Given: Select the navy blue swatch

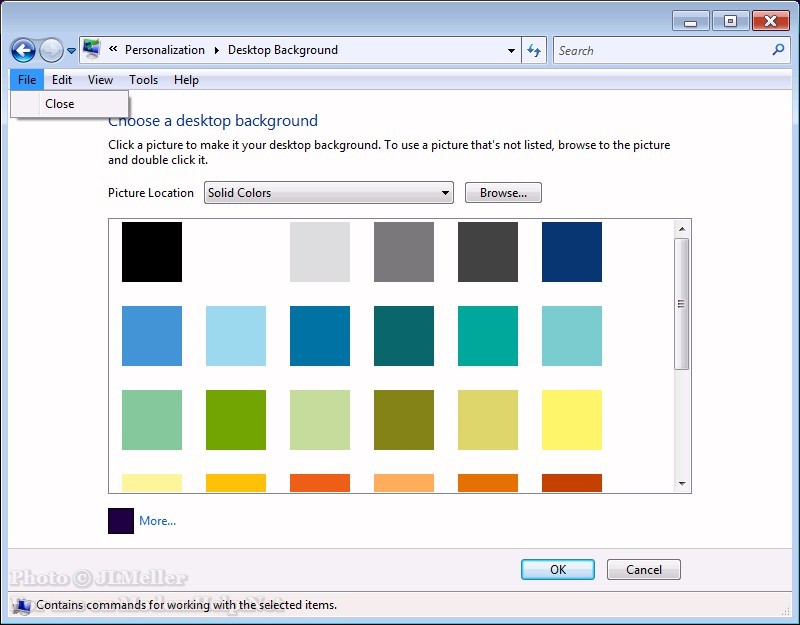Looking at the screenshot, I should point(572,252).
